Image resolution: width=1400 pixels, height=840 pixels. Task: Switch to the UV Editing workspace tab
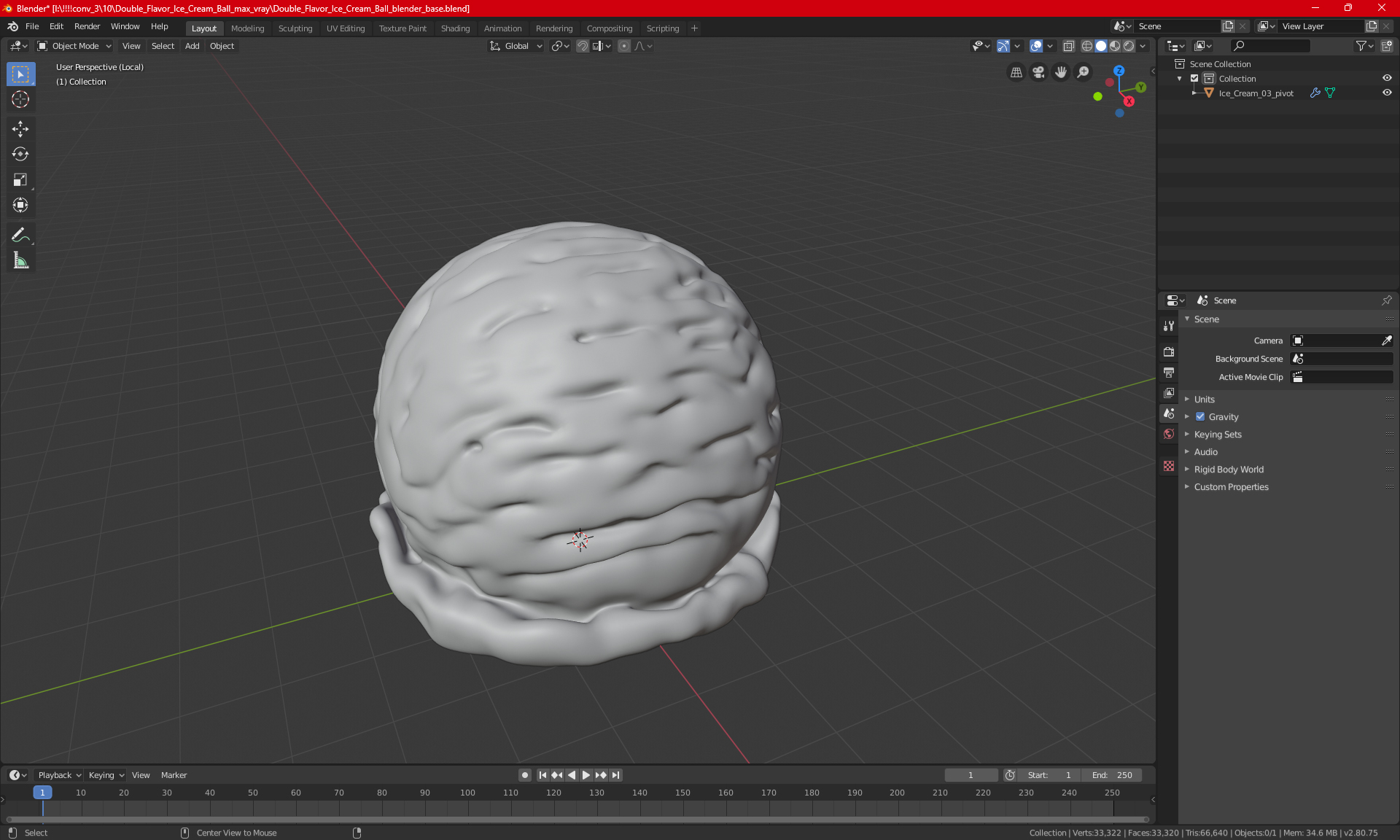tap(345, 28)
